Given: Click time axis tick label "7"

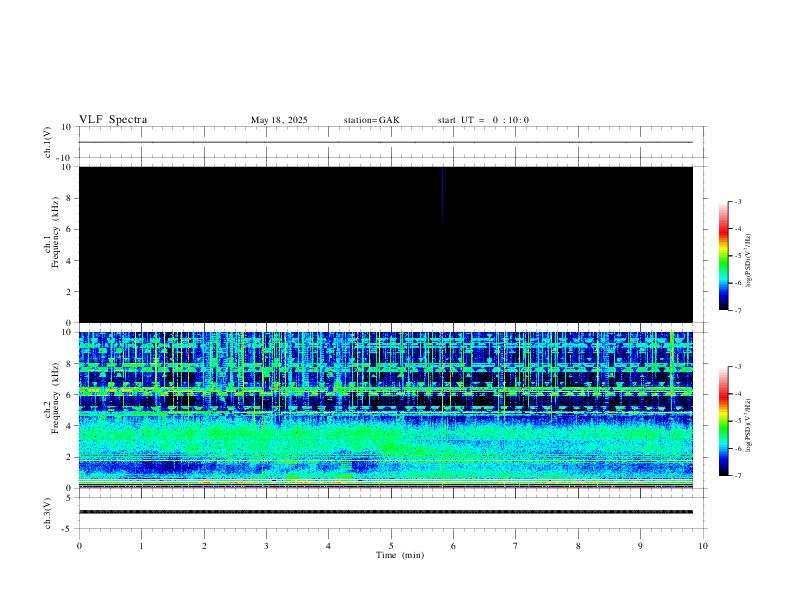Looking at the screenshot, I should [516, 546].
